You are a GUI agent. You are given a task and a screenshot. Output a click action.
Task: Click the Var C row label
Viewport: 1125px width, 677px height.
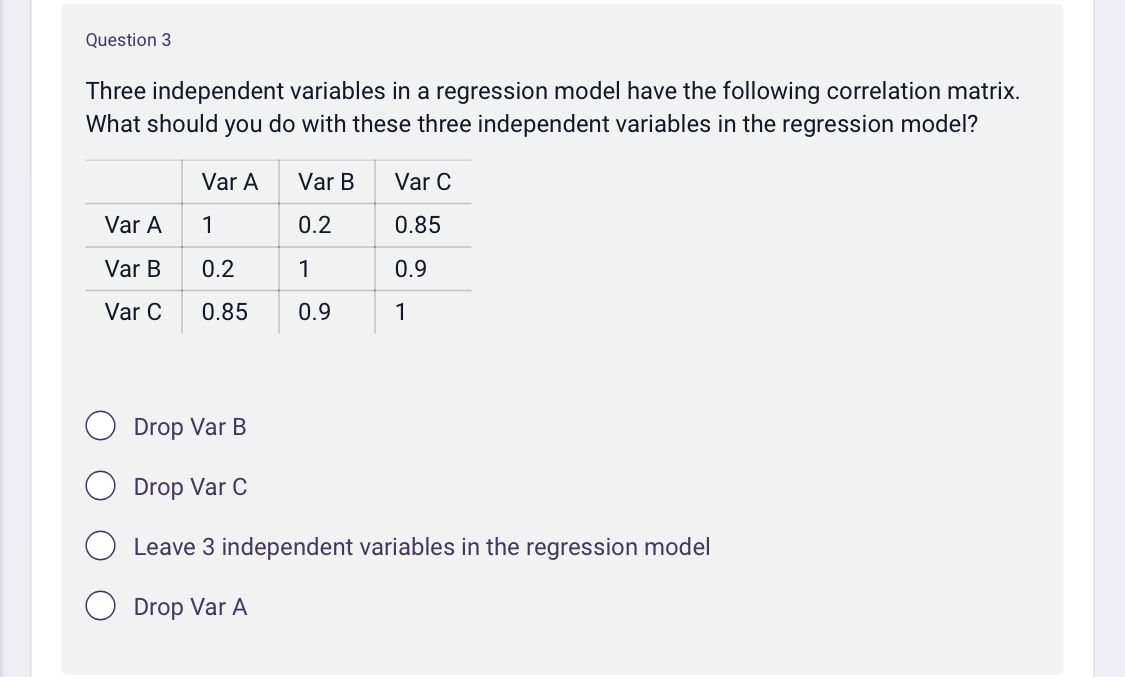132,312
